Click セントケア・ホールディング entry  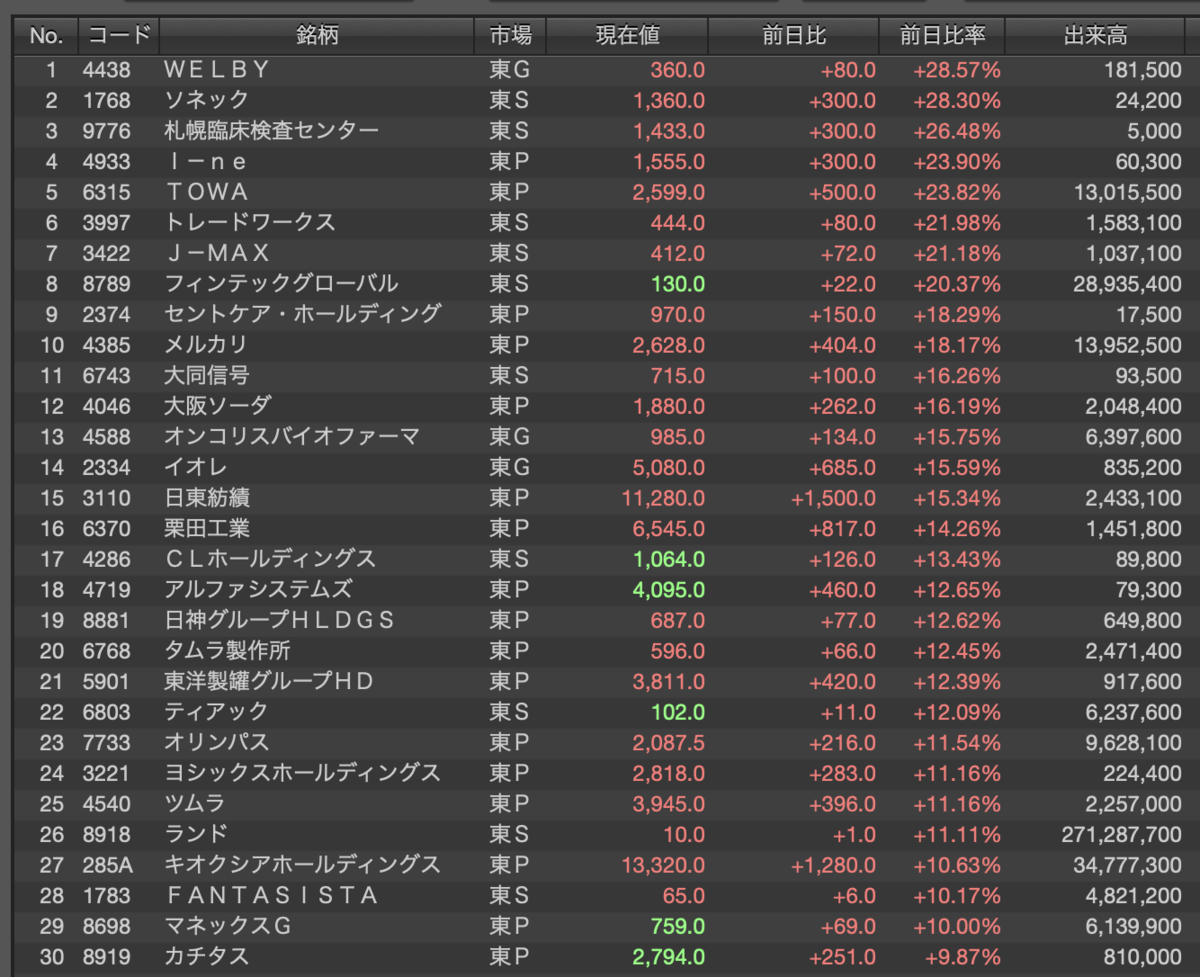(302, 314)
